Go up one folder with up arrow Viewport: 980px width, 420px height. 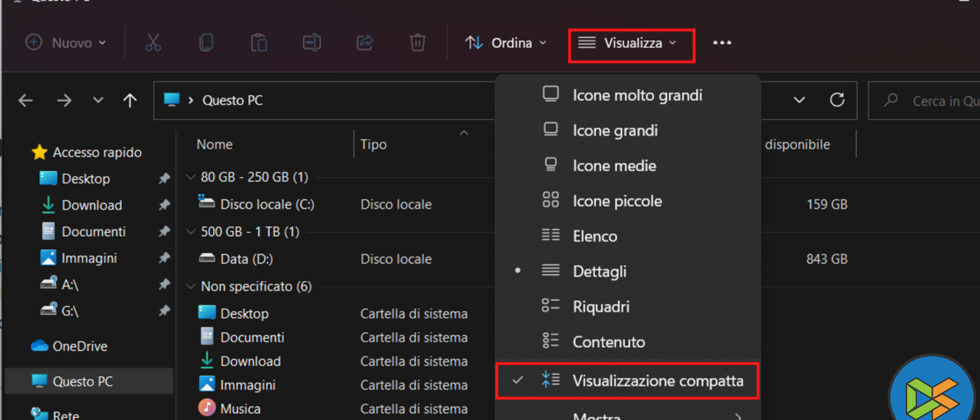(x=129, y=100)
